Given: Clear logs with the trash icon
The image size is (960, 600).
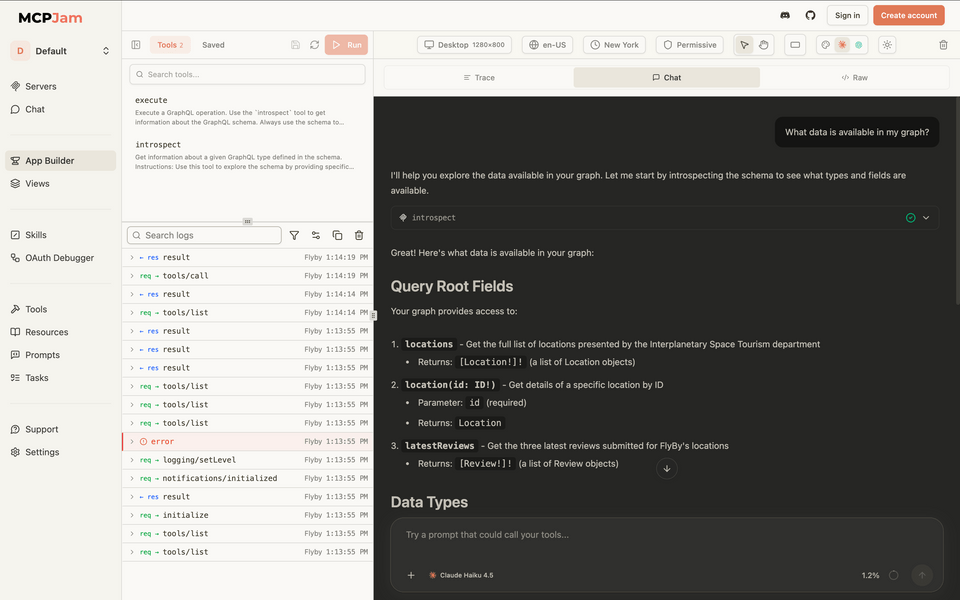Looking at the screenshot, I should click(x=360, y=235).
